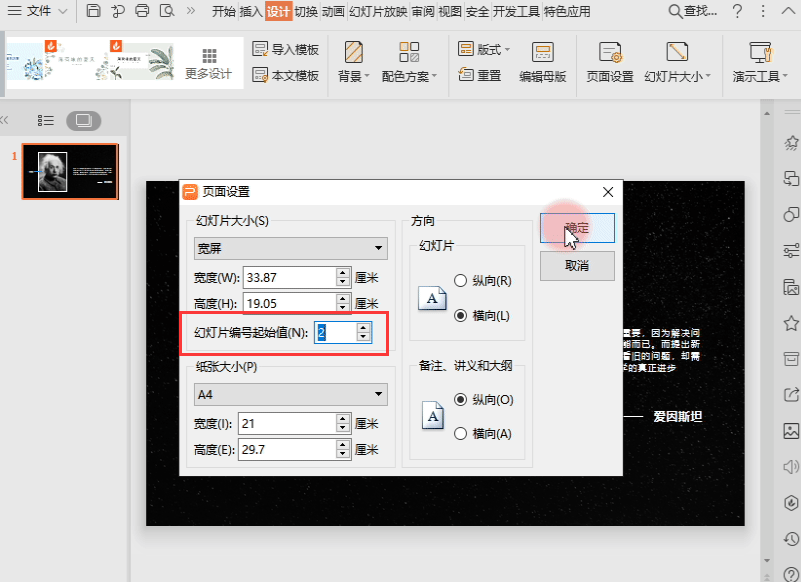Screen dimensions: 802x582
Task: Switch to the 插入 ribbon tab
Action: (x=251, y=12)
